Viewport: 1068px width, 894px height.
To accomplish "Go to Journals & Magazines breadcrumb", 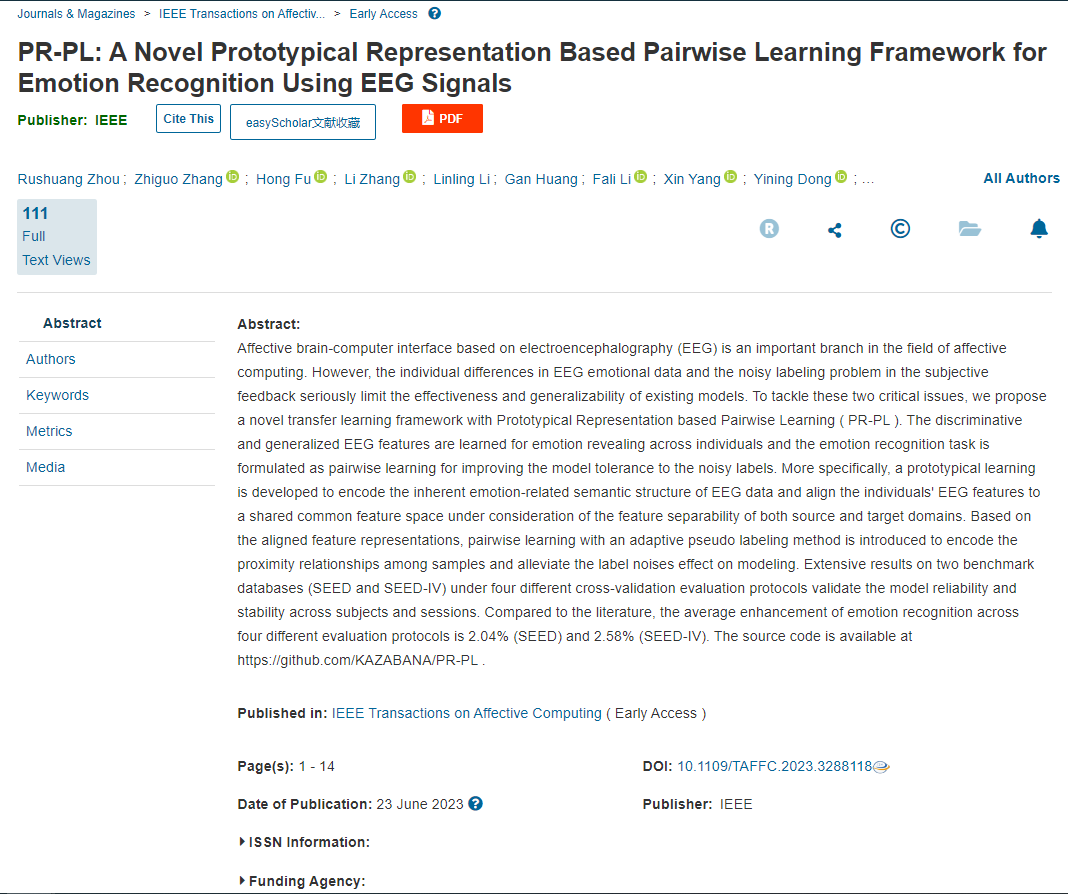I will point(76,14).
